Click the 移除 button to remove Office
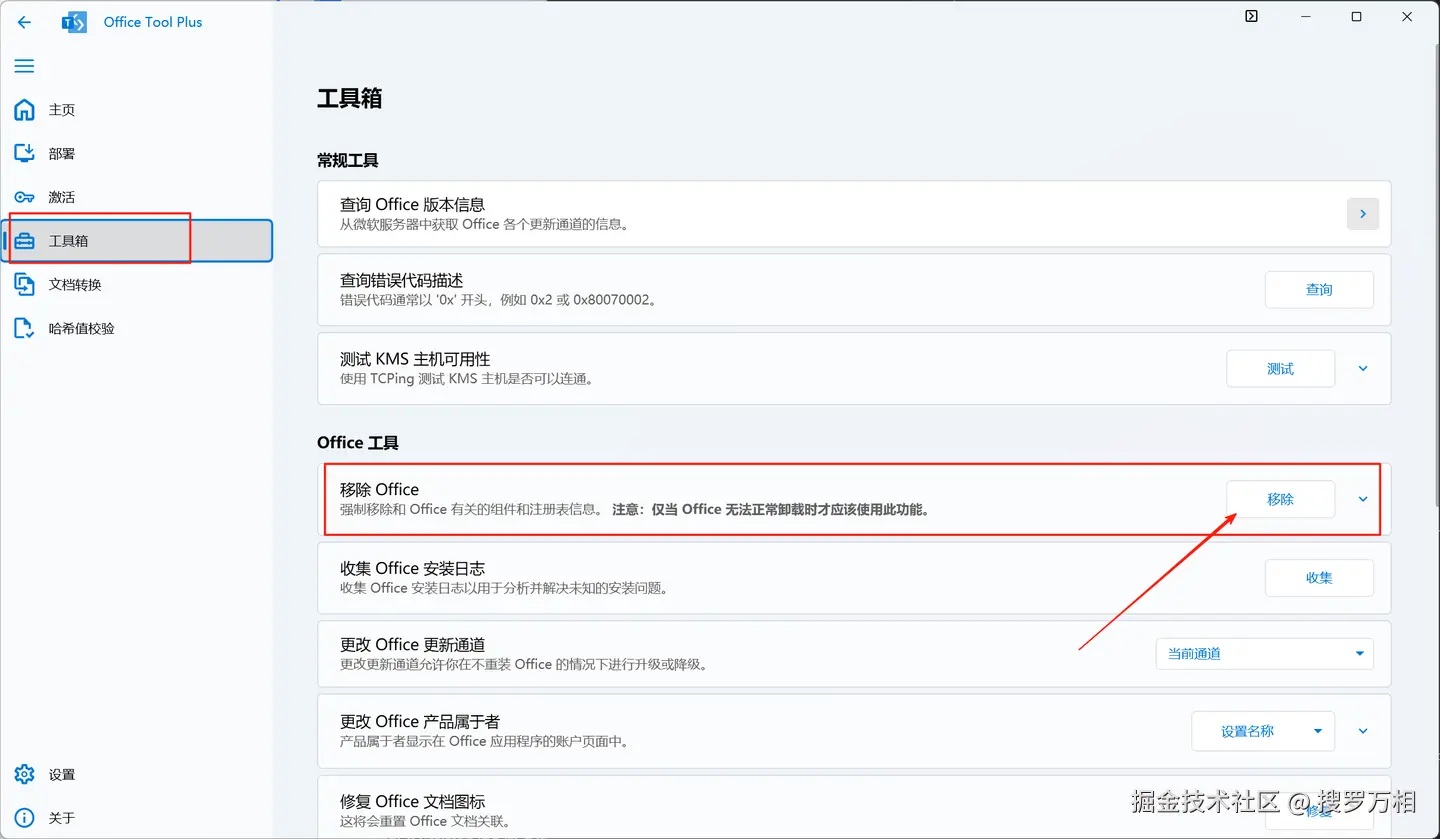 coord(1280,499)
